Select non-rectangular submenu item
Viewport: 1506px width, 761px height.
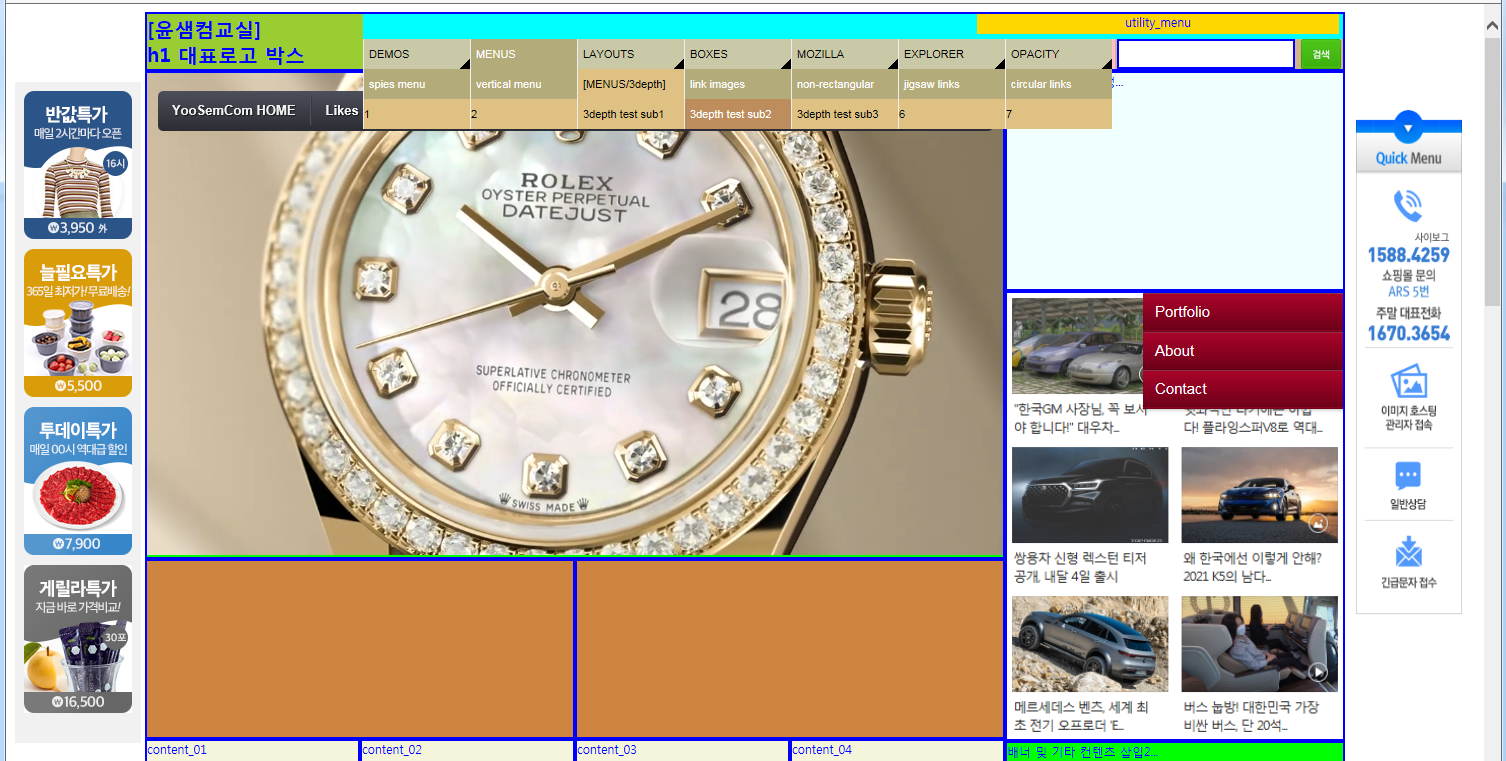845,84
